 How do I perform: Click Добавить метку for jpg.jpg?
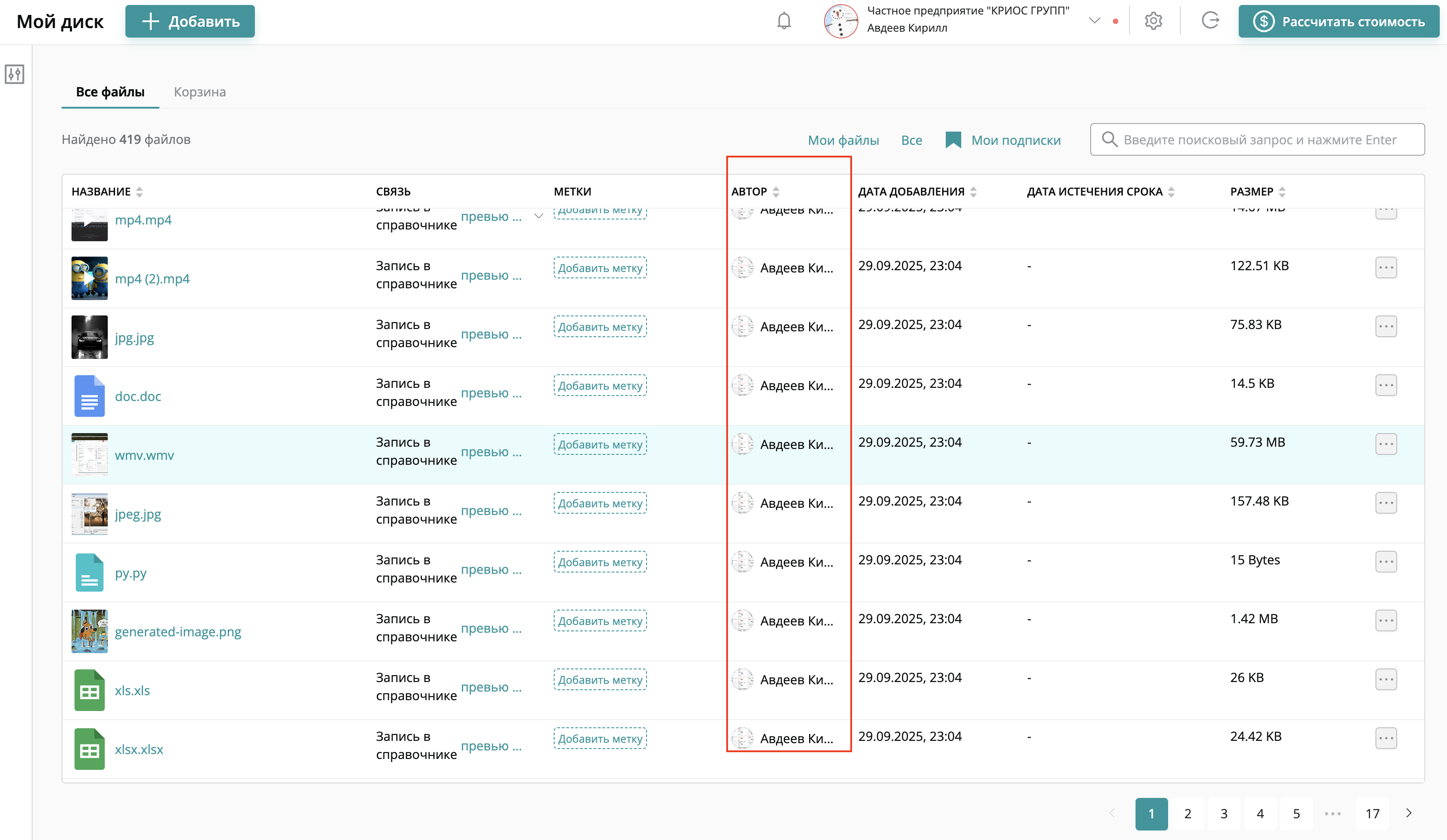[600, 327]
